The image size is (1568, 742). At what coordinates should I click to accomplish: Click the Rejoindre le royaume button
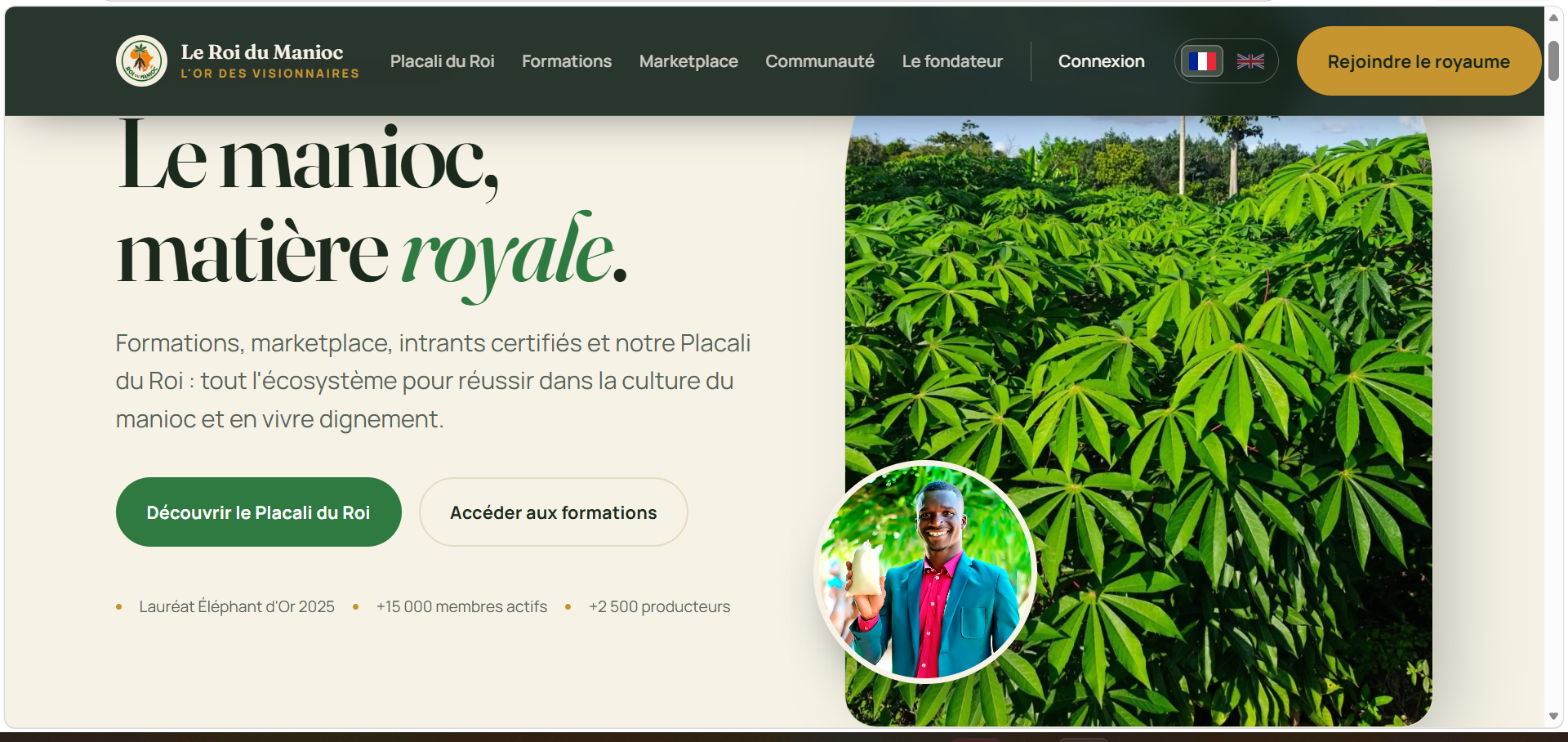point(1419,61)
